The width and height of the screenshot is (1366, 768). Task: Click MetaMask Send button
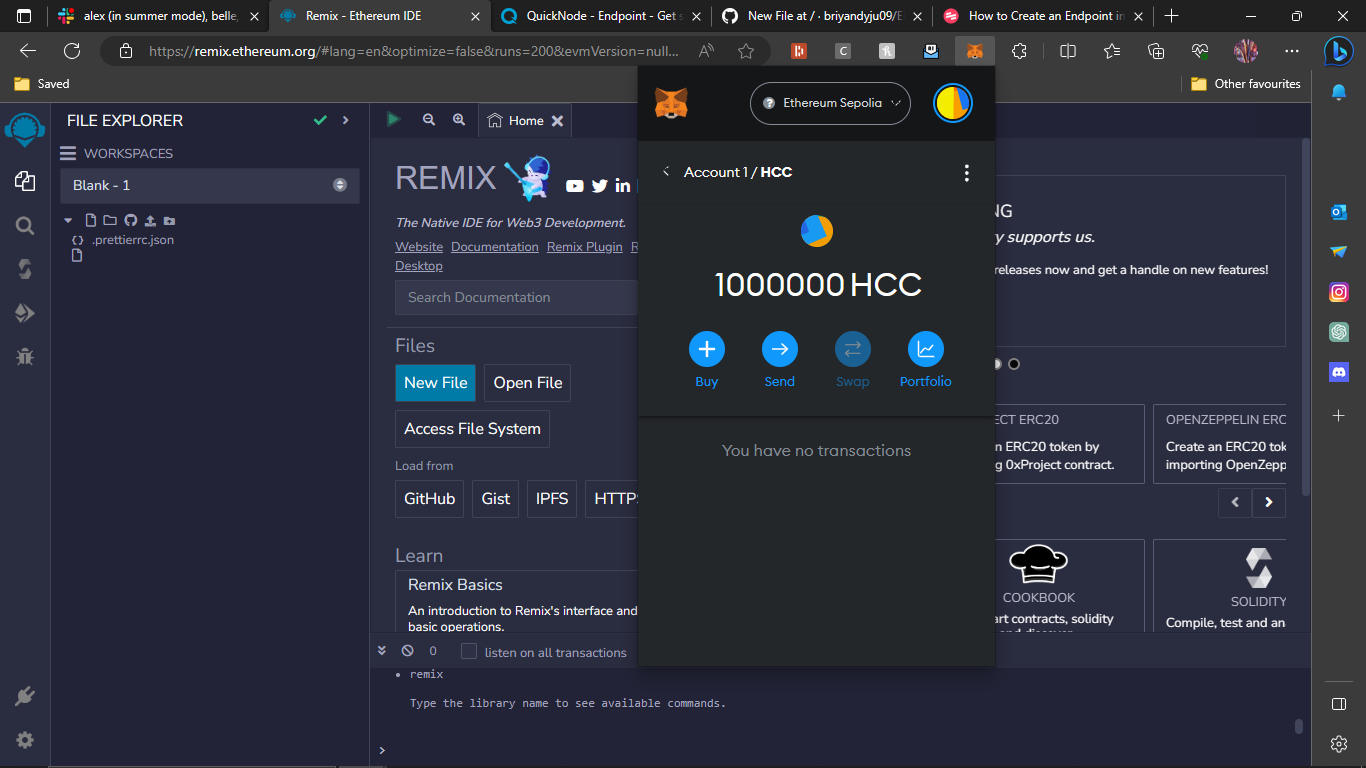click(x=780, y=360)
